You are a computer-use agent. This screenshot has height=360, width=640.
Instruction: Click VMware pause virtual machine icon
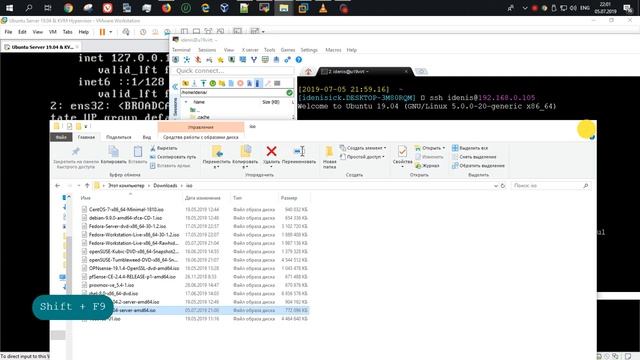[x=102, y=32]
